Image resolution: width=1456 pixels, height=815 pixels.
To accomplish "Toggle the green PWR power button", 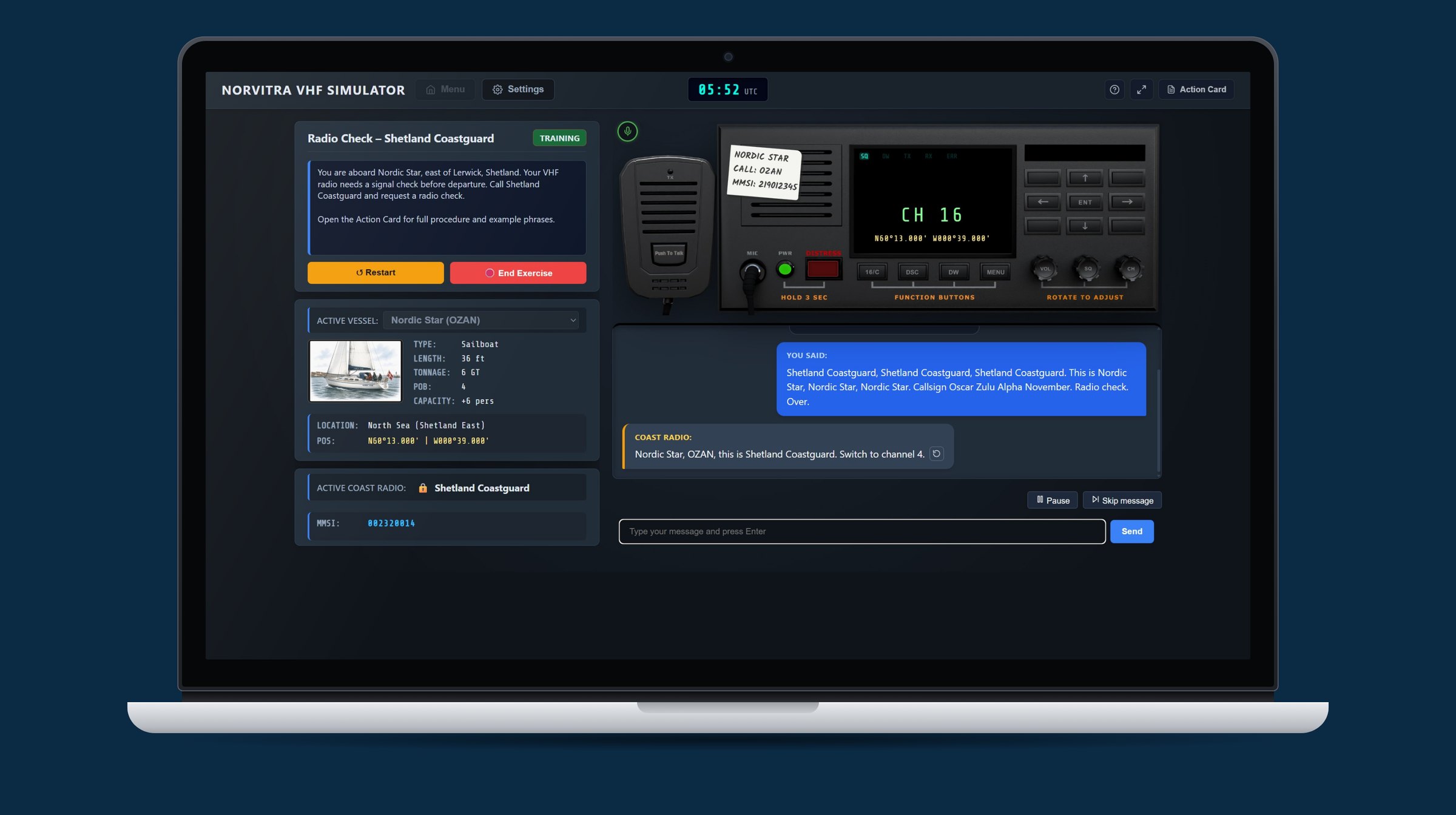I will [785, 269].
